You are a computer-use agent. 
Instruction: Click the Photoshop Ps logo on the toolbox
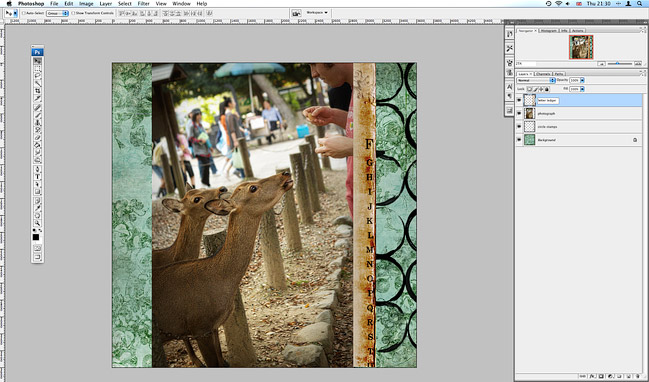tap(37, 52)
